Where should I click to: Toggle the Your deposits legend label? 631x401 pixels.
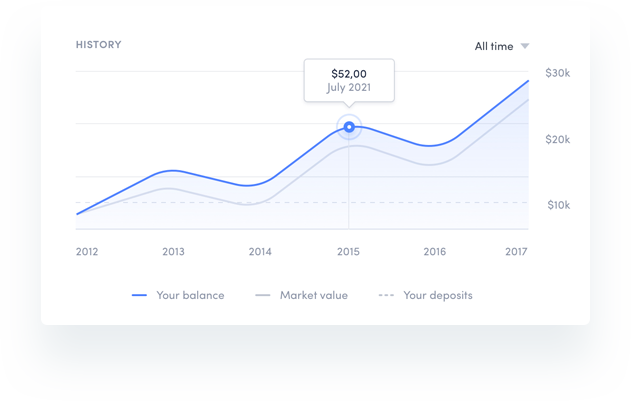[438, 295]
